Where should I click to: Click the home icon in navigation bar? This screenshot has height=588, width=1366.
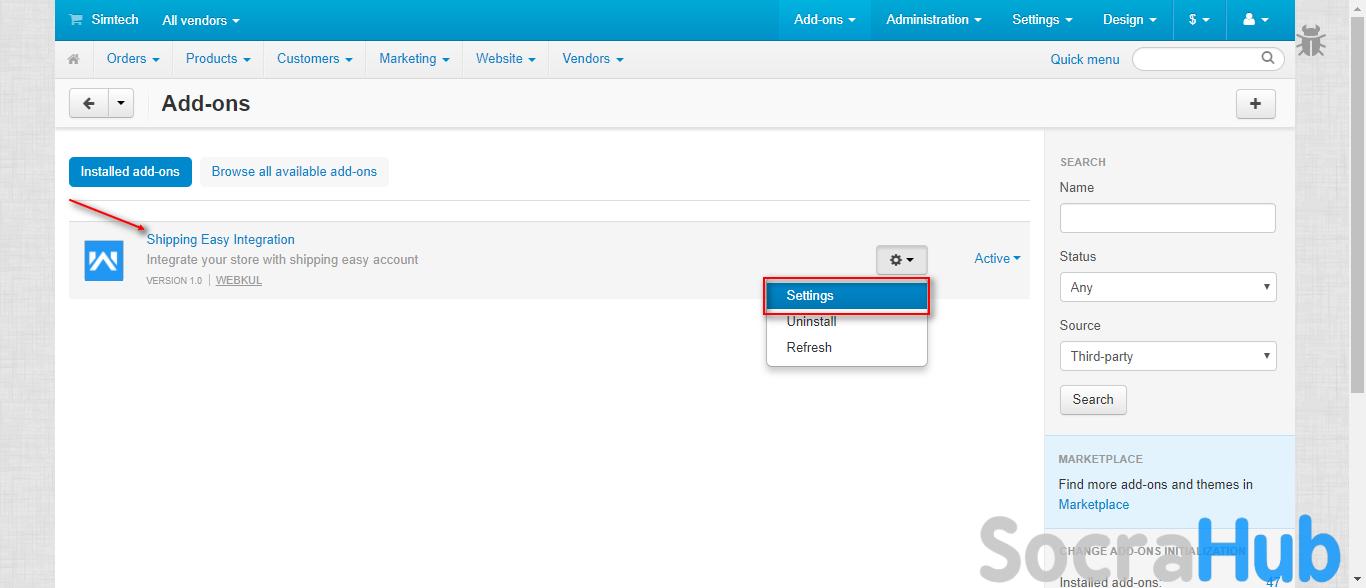pos(73,59)
